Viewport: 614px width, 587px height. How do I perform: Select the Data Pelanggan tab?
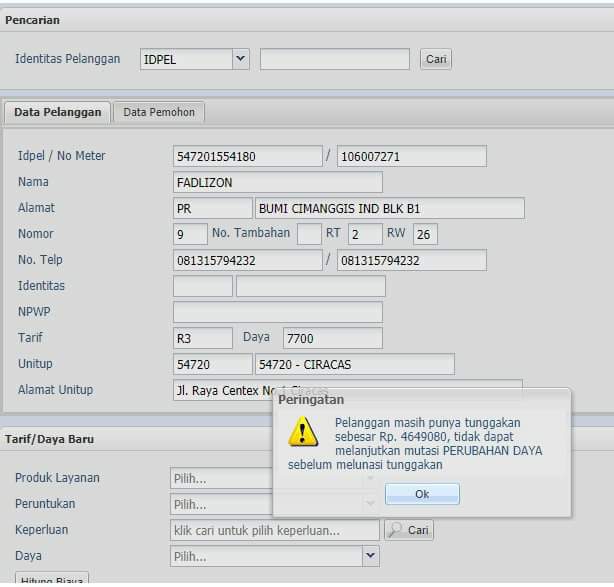coord(58,112)
